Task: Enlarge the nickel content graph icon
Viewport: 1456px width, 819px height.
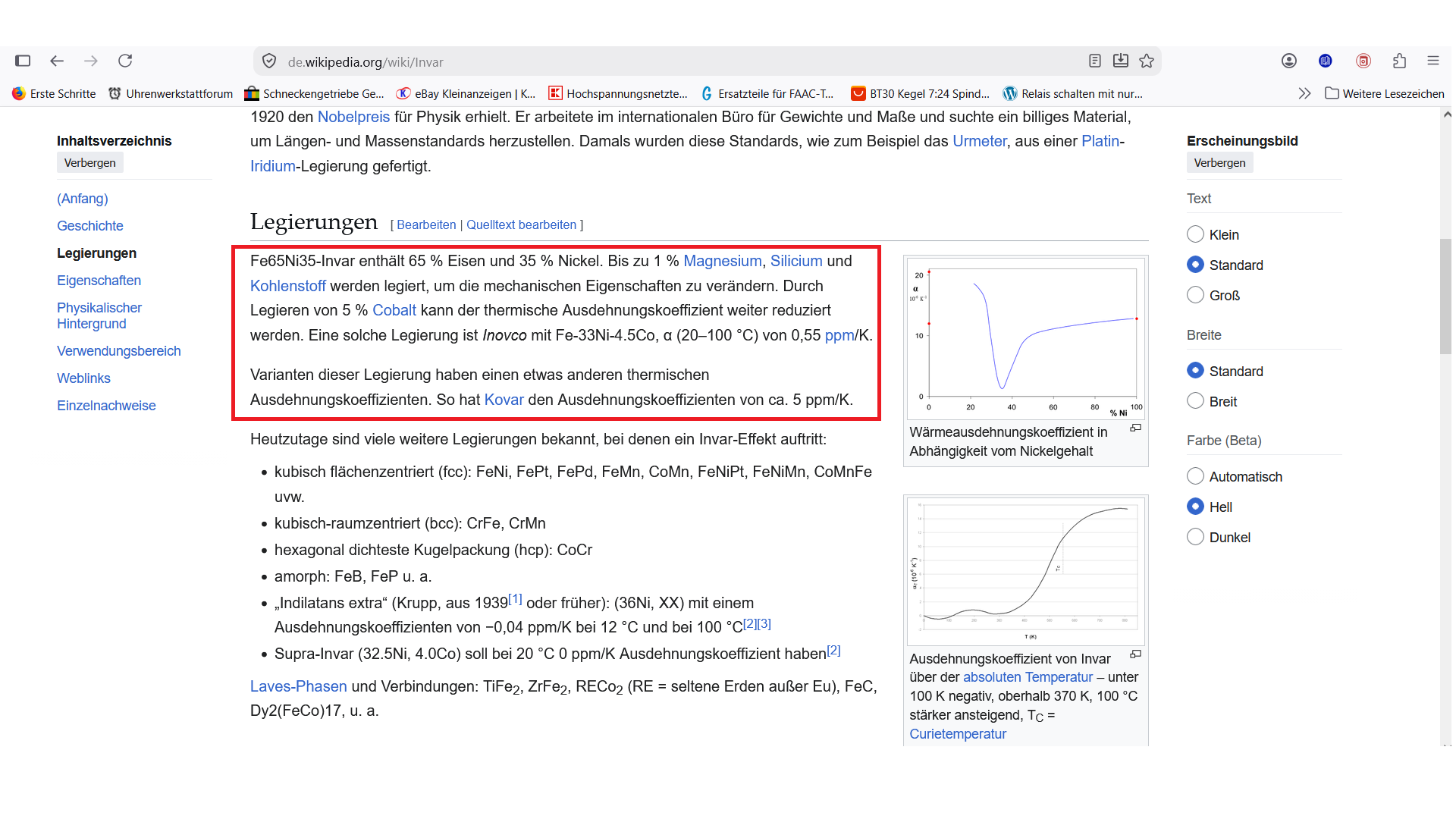Action: click(1135, 428)
